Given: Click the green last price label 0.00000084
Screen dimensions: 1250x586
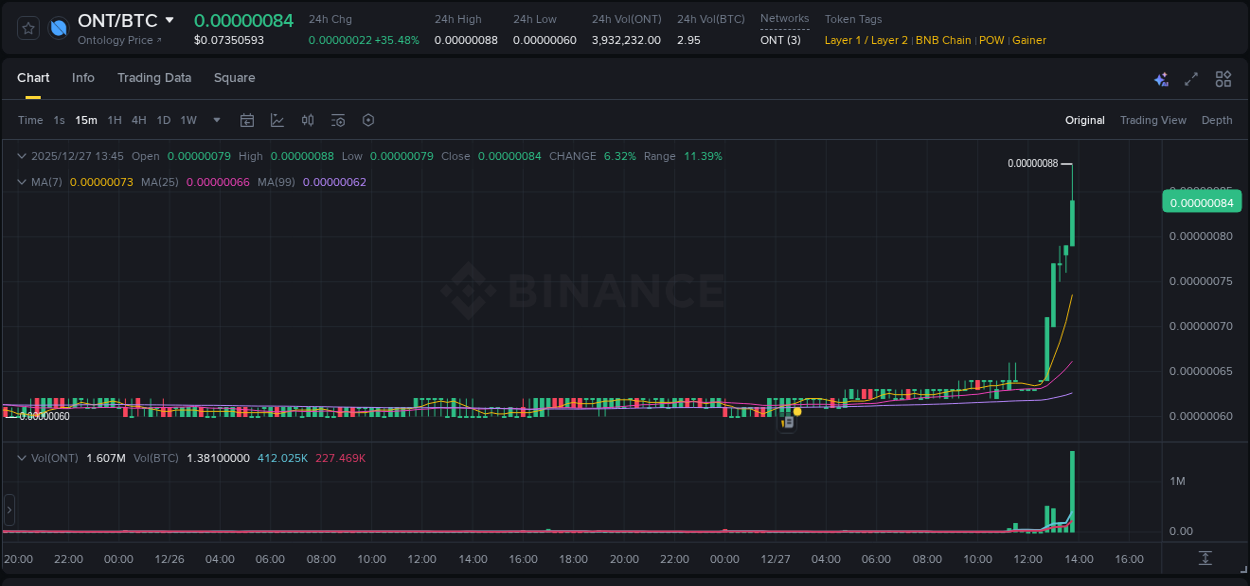Looking at the screenshot, I should tap(1202, 201).
